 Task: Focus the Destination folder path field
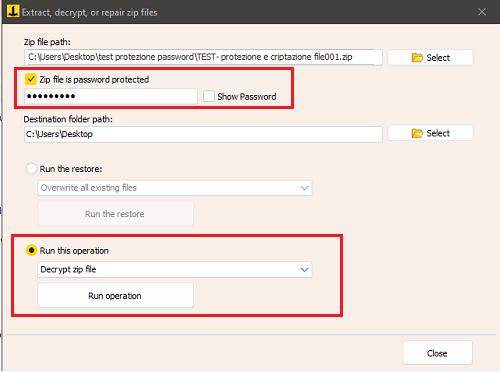pos(203,134)
